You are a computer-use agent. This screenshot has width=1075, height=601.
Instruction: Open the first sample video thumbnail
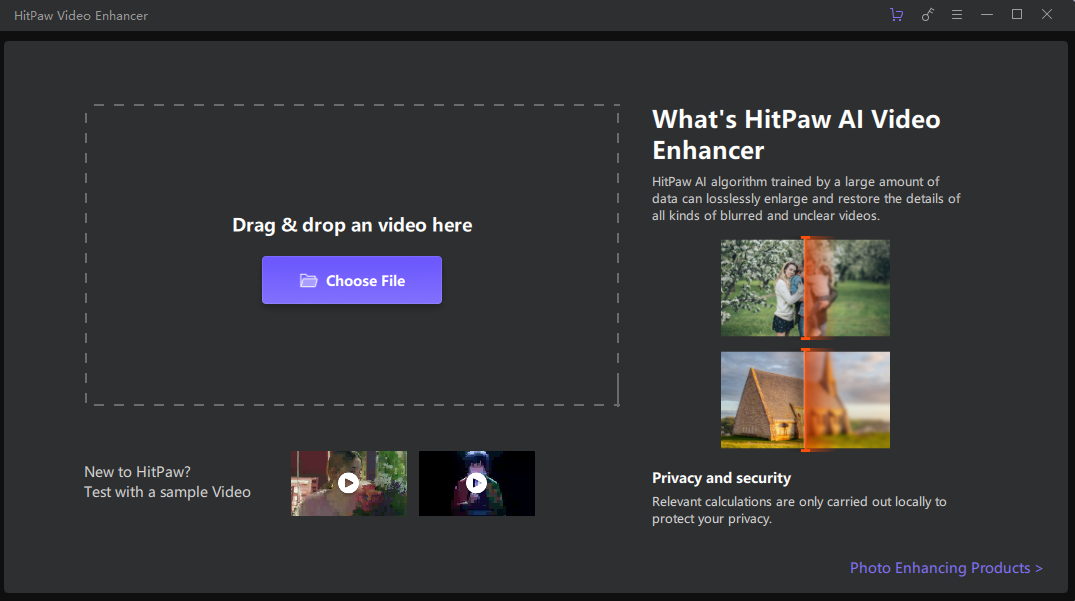pyautogui.click(x=348, y=483)
